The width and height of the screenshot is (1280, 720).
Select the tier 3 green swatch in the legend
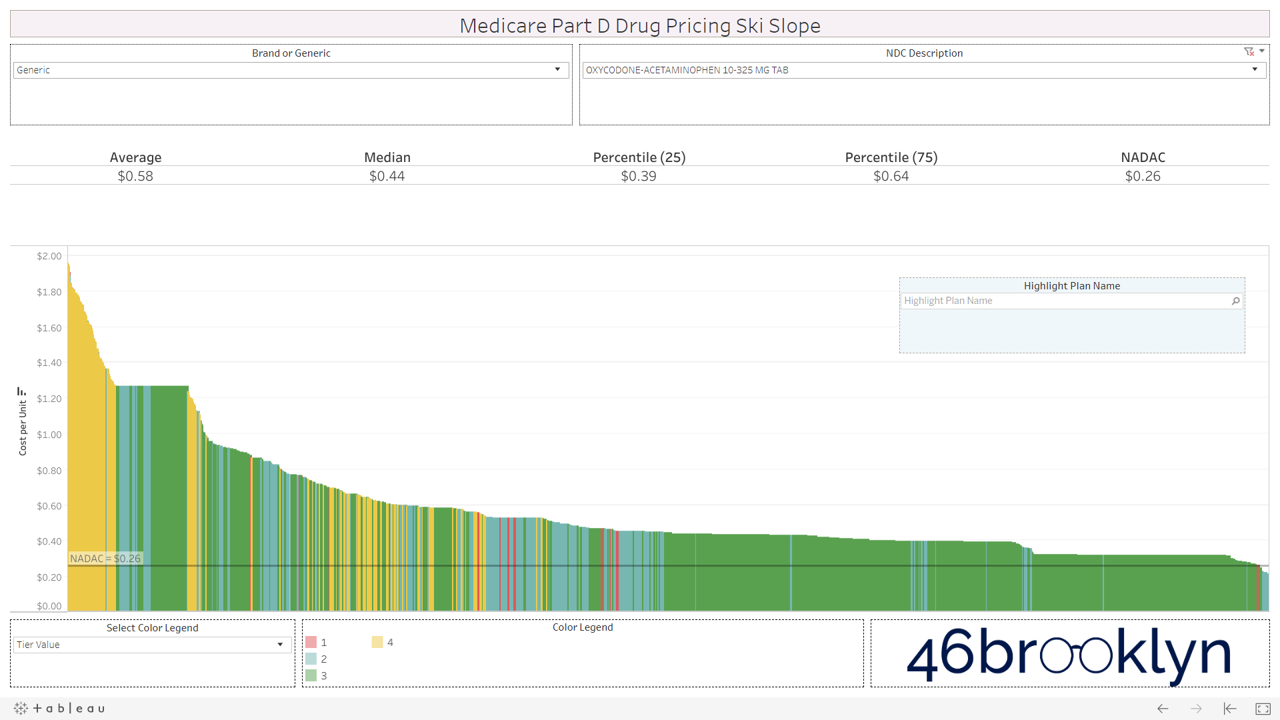[311, 676]
